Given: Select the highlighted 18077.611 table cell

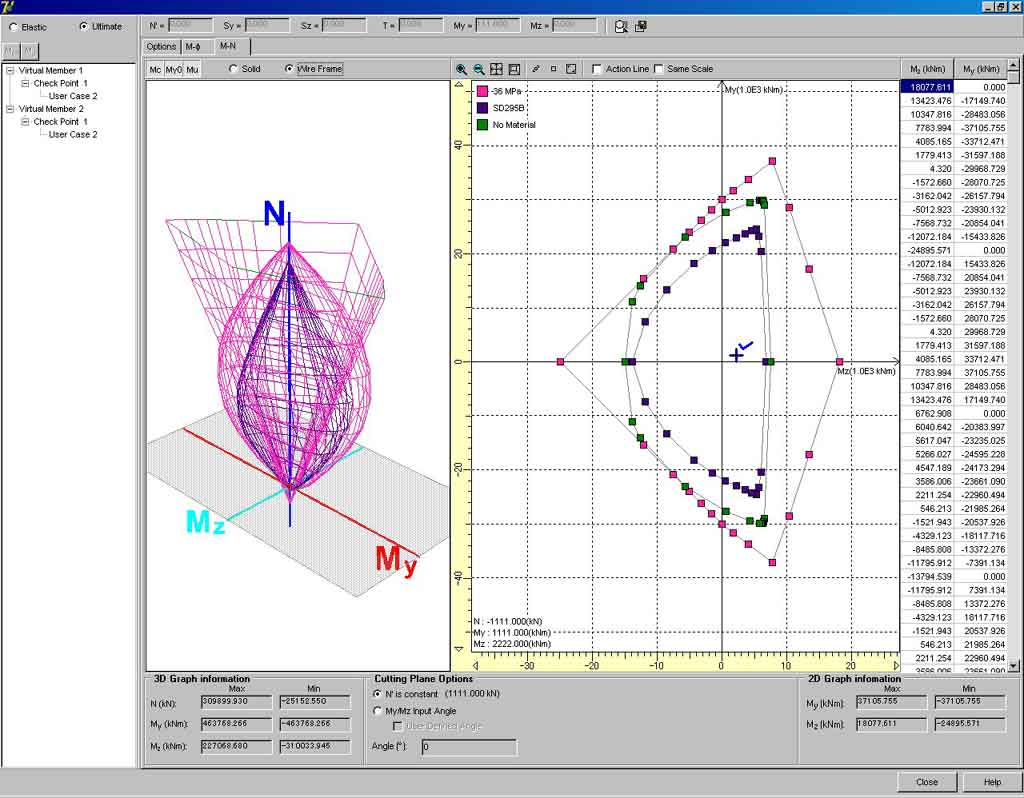Looking at the screenshot, I should point(927,87).
